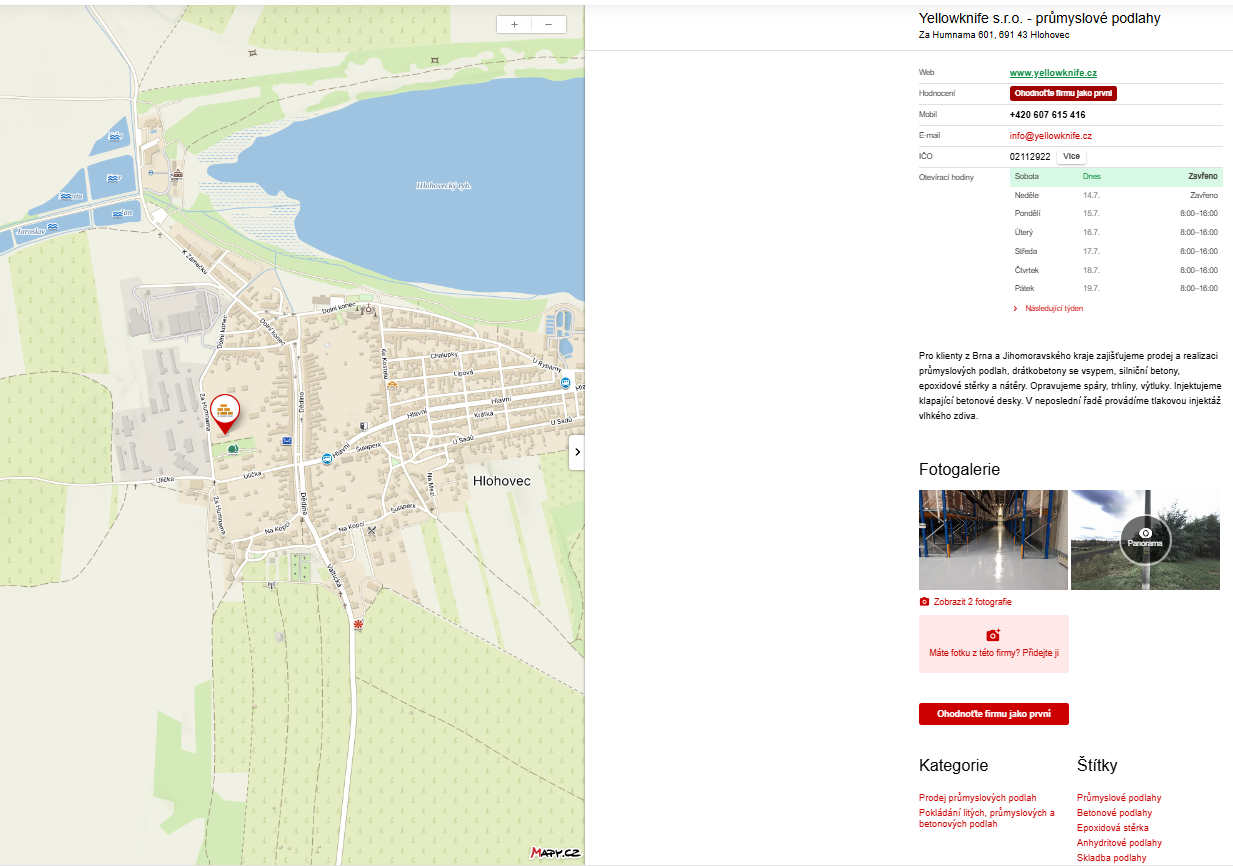Select the Anhydritové podlahy tag
The height and width of the screenshot is (866, 1233).
point(1119,843)
